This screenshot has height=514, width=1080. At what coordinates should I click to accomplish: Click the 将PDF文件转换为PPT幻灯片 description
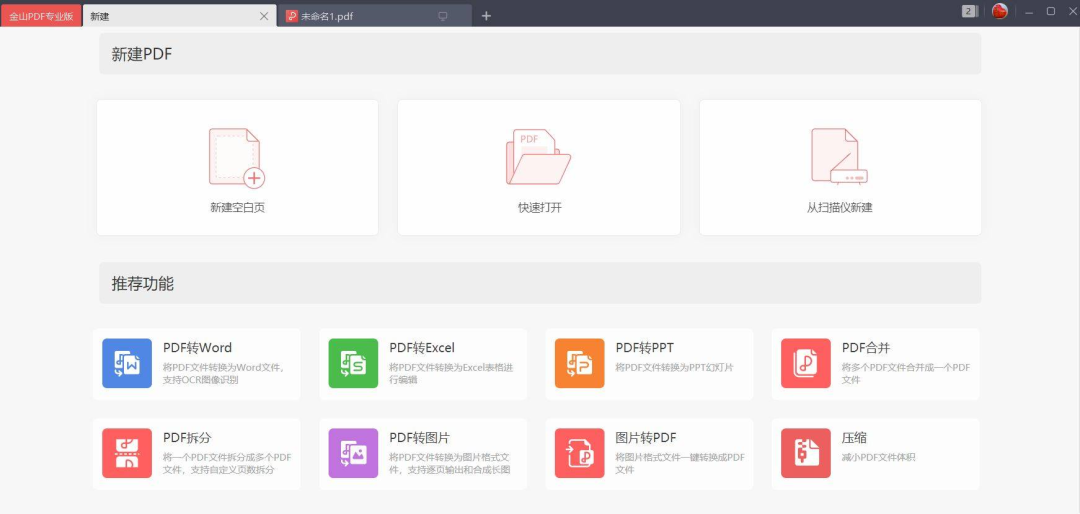coord(674,367)
